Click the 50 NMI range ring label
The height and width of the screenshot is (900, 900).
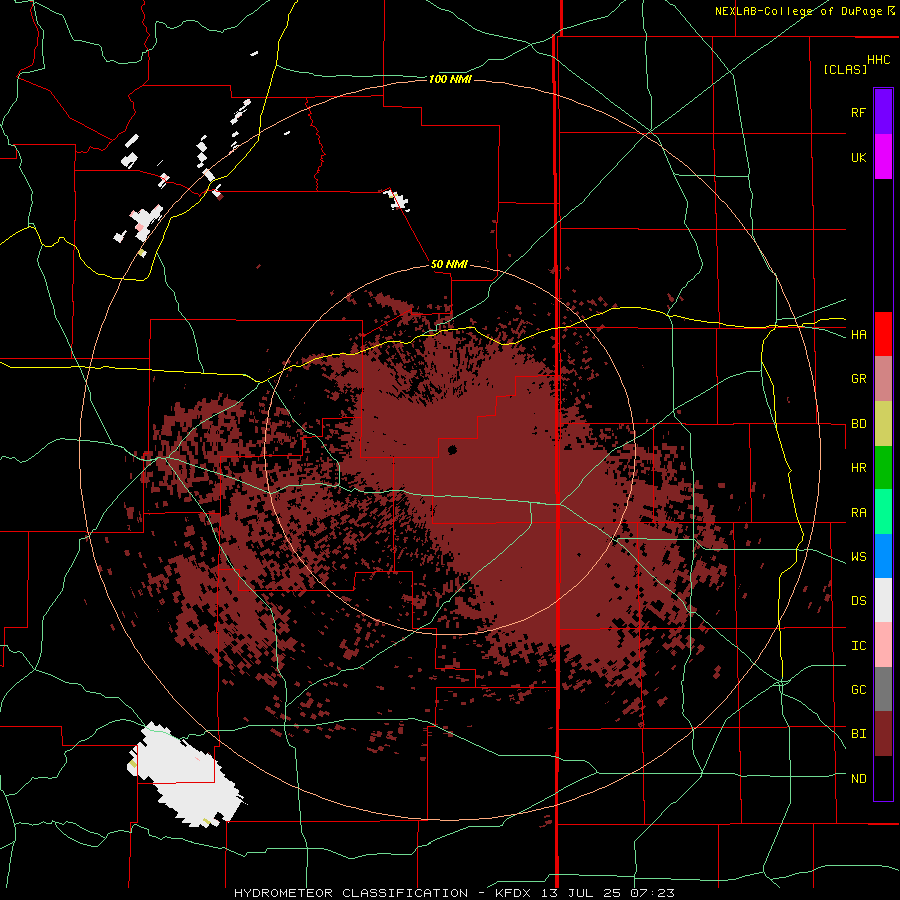pyautogui.click(x=449, y=264)
